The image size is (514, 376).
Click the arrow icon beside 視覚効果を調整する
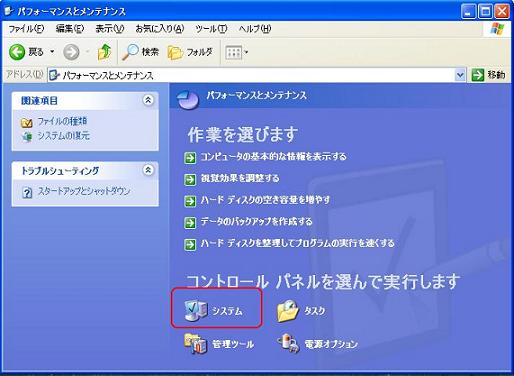190,179
